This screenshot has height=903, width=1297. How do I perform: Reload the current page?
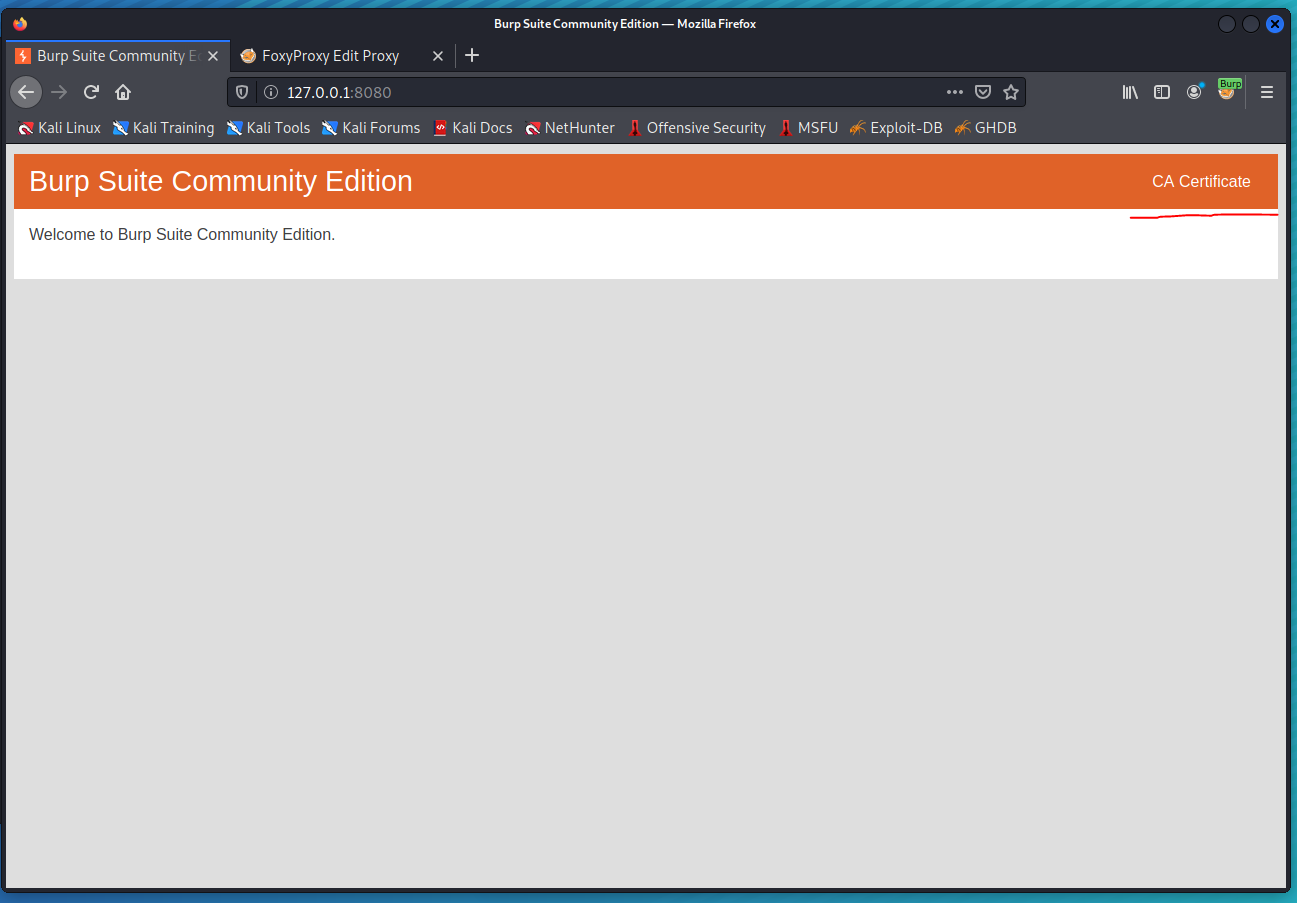pyautogui.click(x=90, y=91)
